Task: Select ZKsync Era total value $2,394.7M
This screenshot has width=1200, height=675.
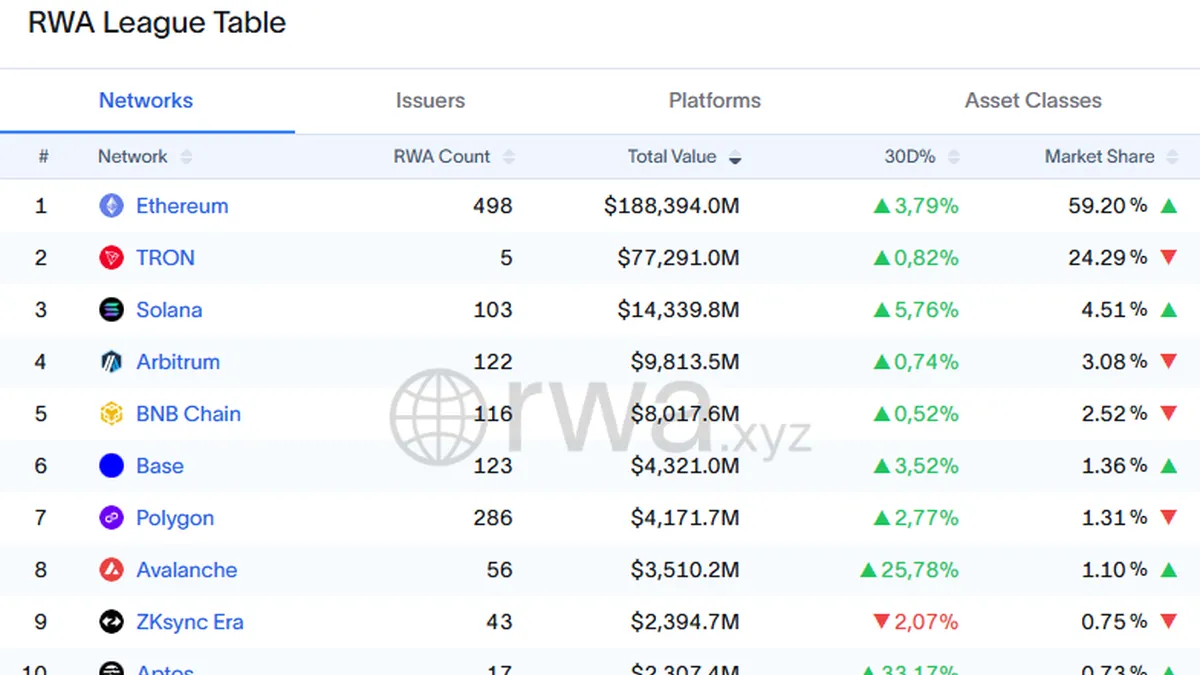Action: [x=685, y=622]
